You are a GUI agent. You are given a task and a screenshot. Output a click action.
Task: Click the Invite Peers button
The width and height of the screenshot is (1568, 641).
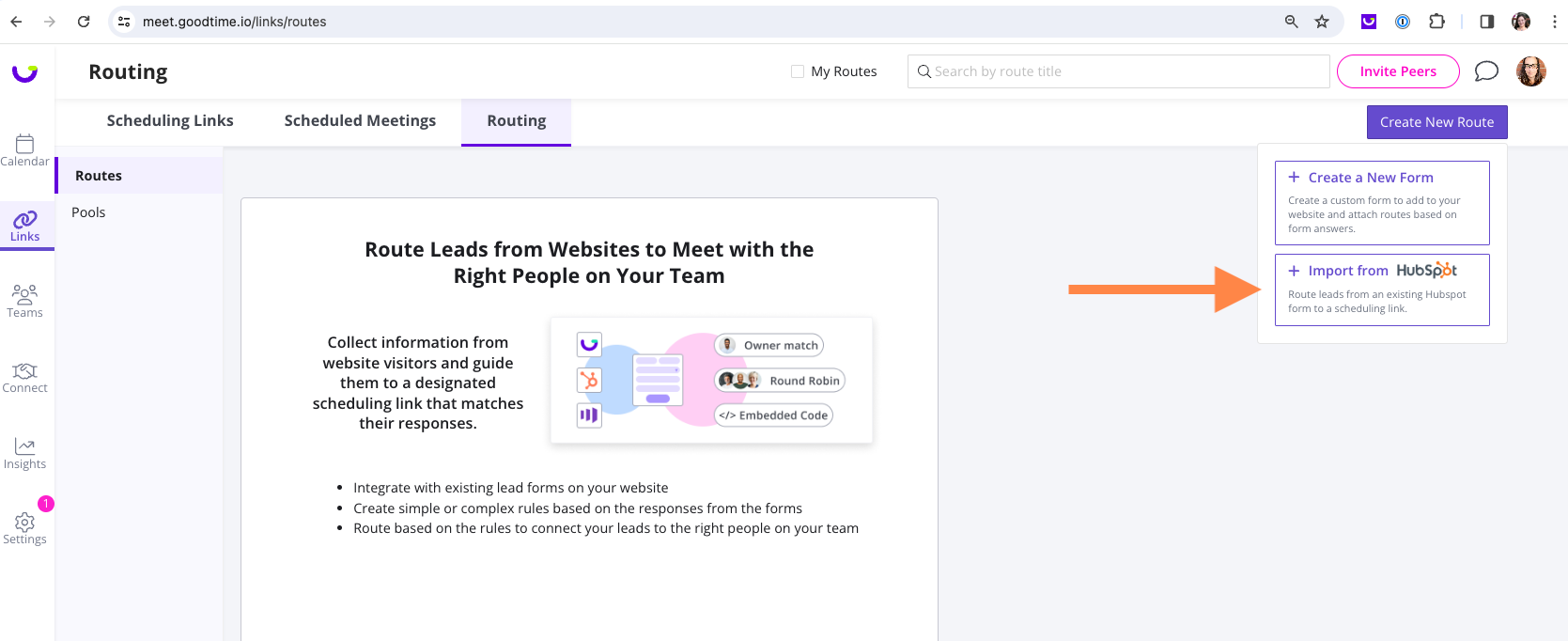1398,71
